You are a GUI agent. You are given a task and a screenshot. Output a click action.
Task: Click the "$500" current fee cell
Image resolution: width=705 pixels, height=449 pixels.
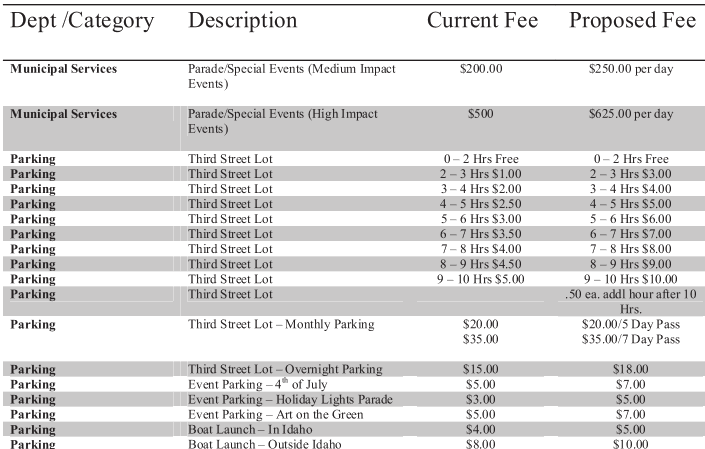click(x=481, y=114)
